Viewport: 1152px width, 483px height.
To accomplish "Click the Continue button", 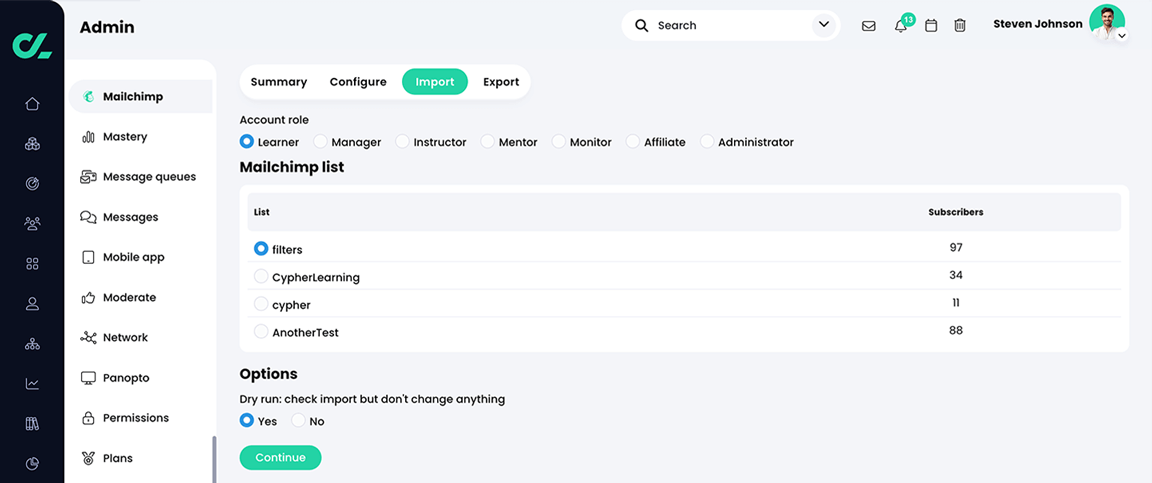I will tap(281, 457).
